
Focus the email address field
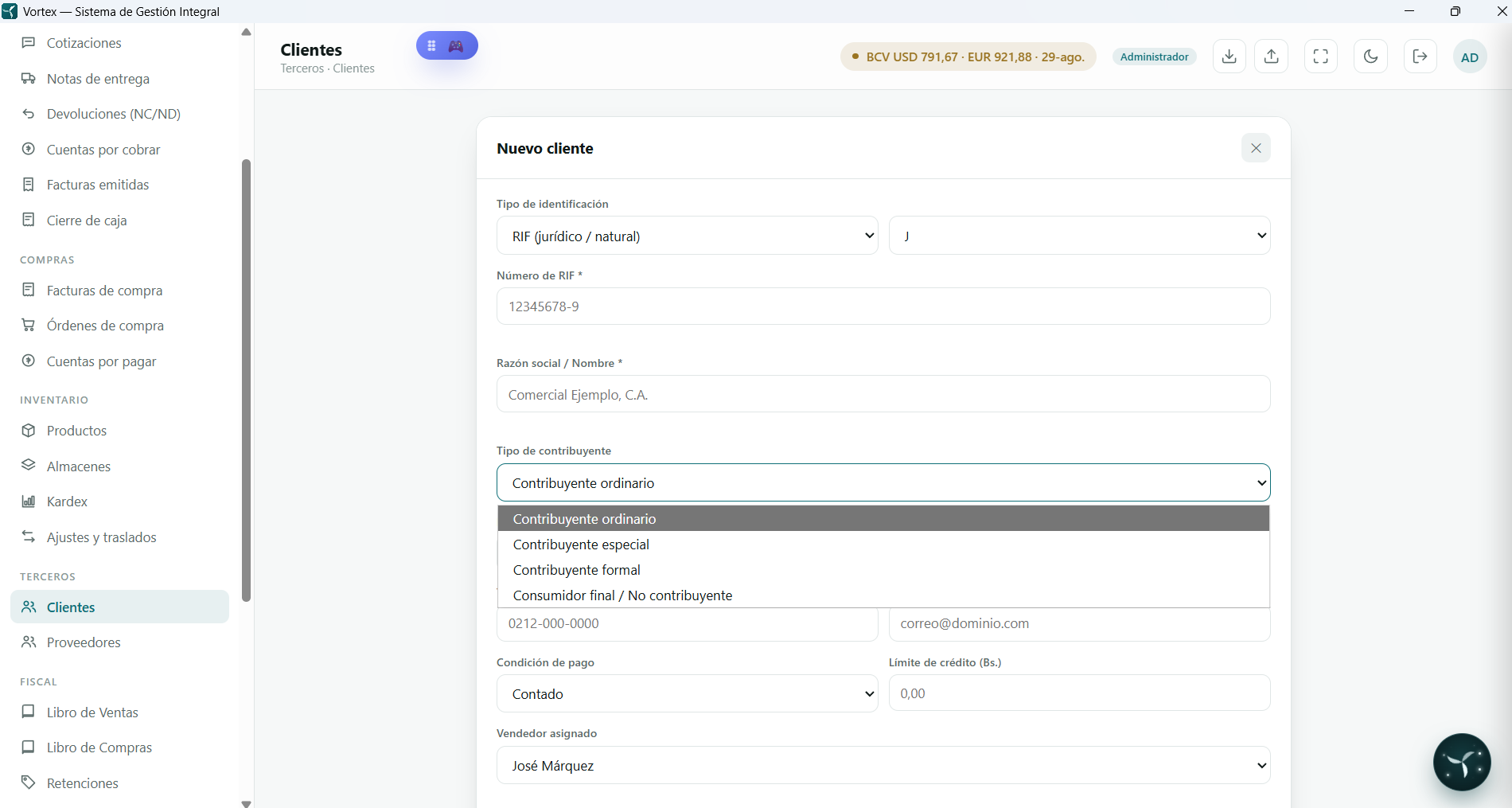click(x=1079, y=624)
